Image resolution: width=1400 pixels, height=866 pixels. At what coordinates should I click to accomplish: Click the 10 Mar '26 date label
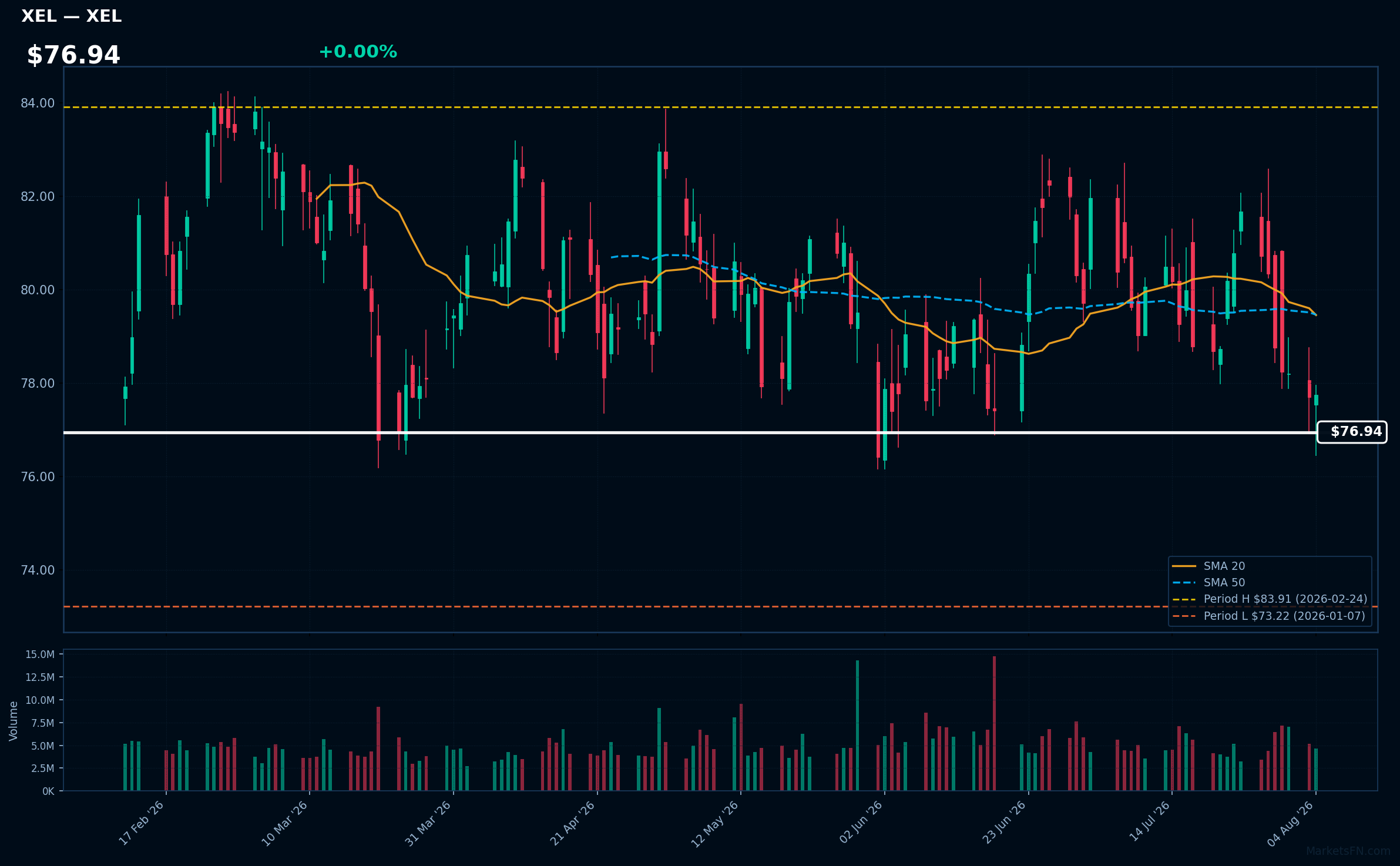285,823
